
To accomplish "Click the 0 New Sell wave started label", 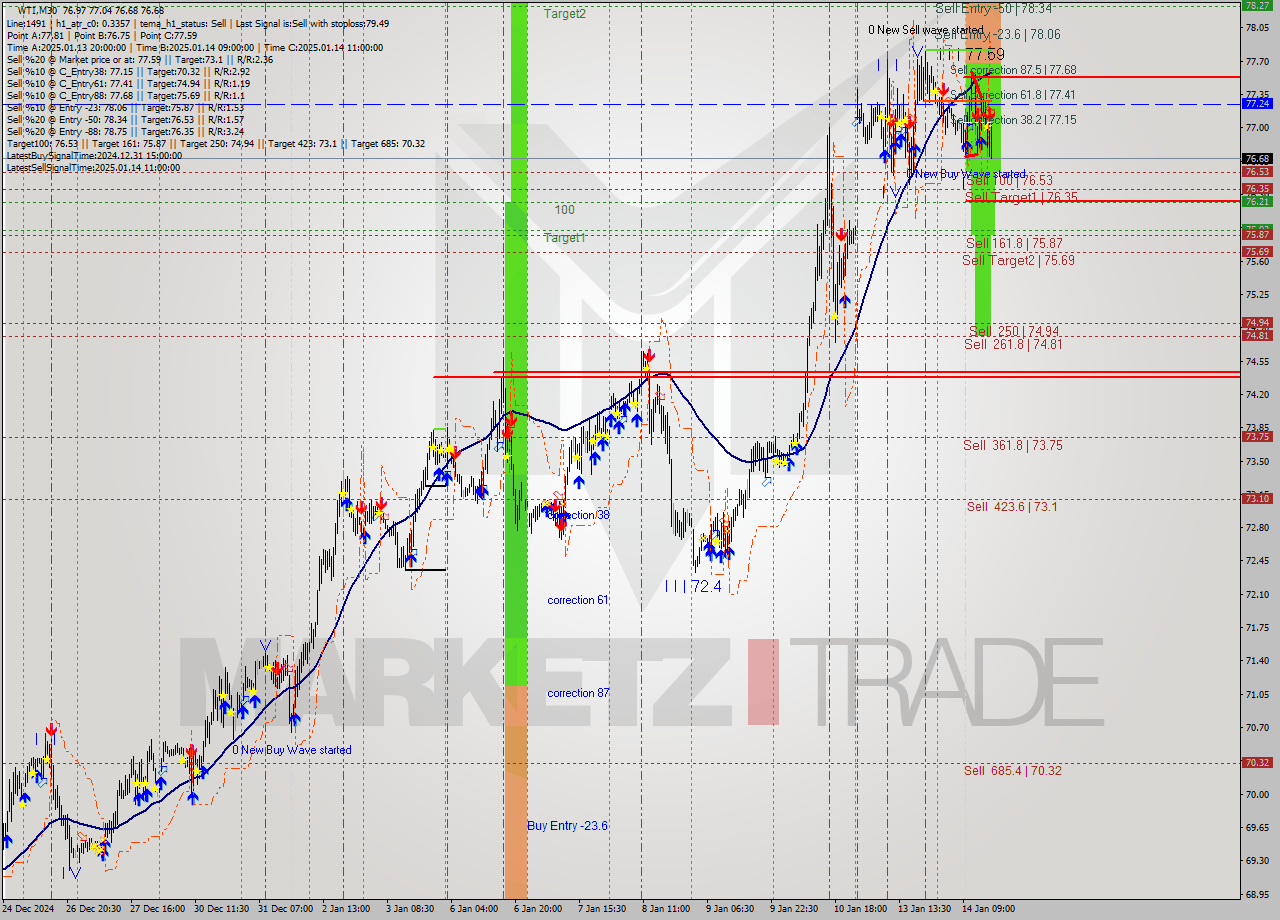I will [926, 30].
